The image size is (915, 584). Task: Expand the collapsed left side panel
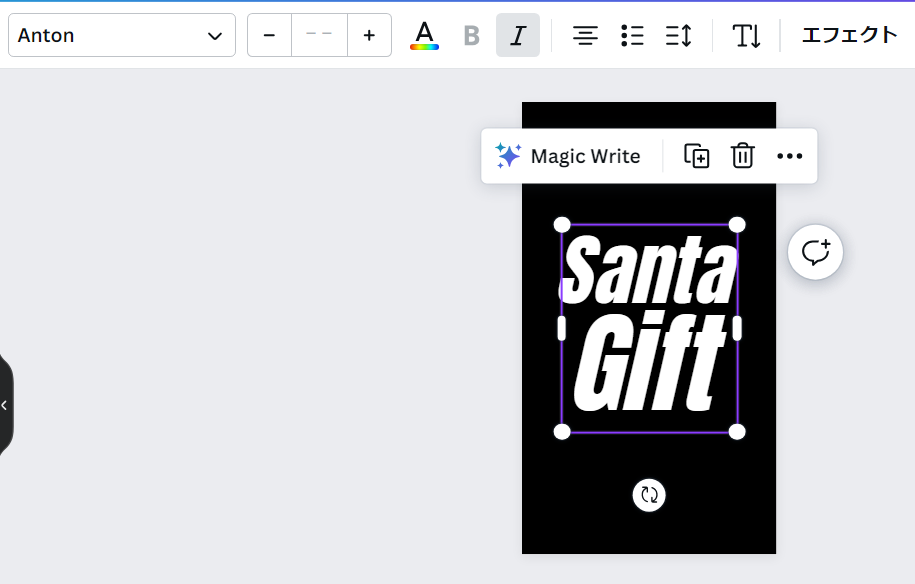click(x=5, y=405)
